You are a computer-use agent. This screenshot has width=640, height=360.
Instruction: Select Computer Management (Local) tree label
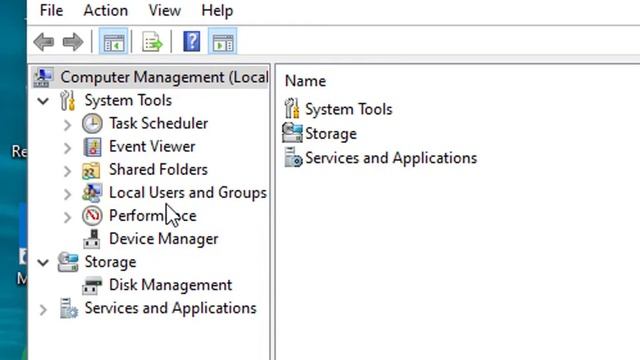click(164, 77)
